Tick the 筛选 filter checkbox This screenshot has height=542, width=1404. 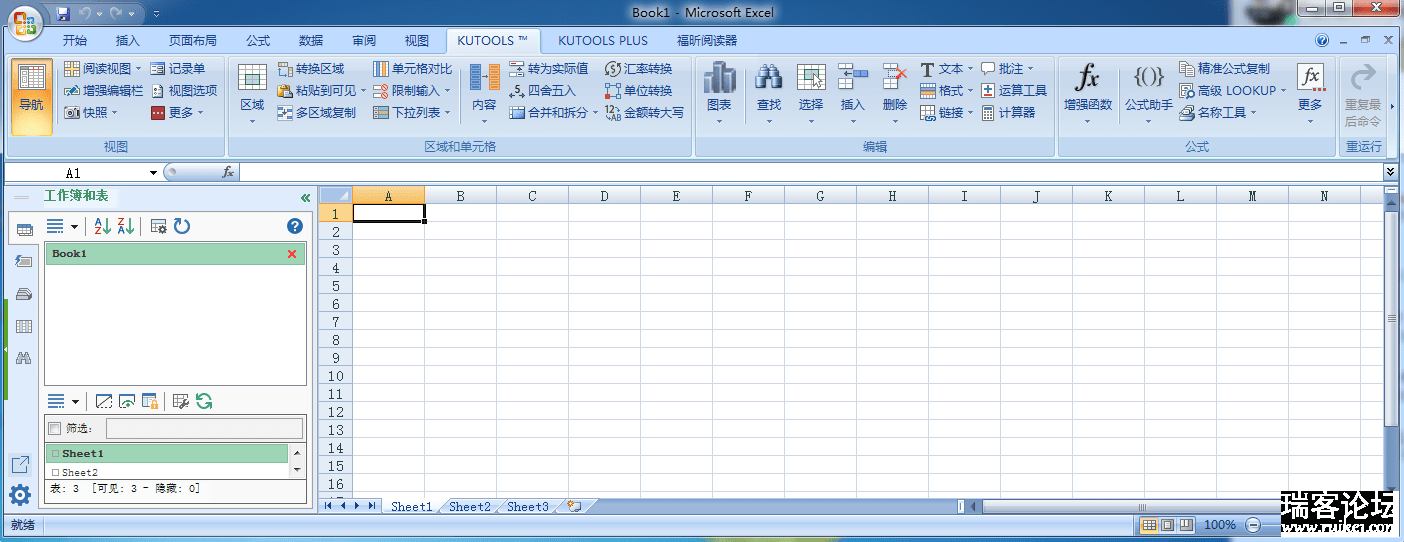click(x=55, y=428)
